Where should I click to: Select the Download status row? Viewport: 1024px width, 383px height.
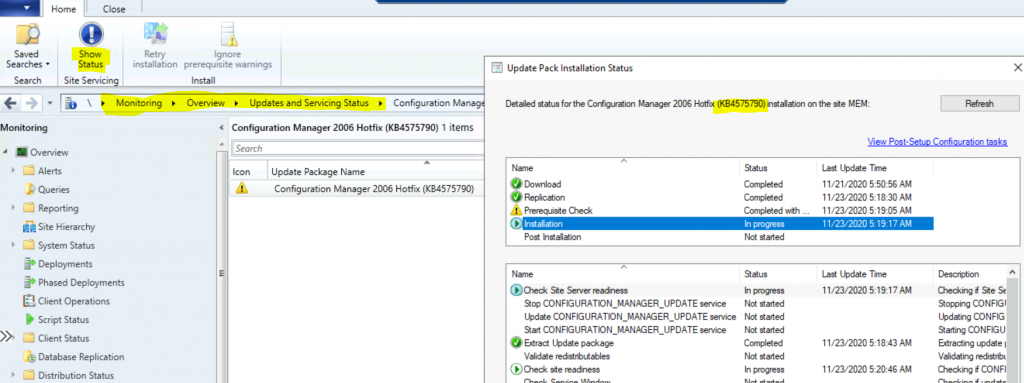(x=719, y=184)
